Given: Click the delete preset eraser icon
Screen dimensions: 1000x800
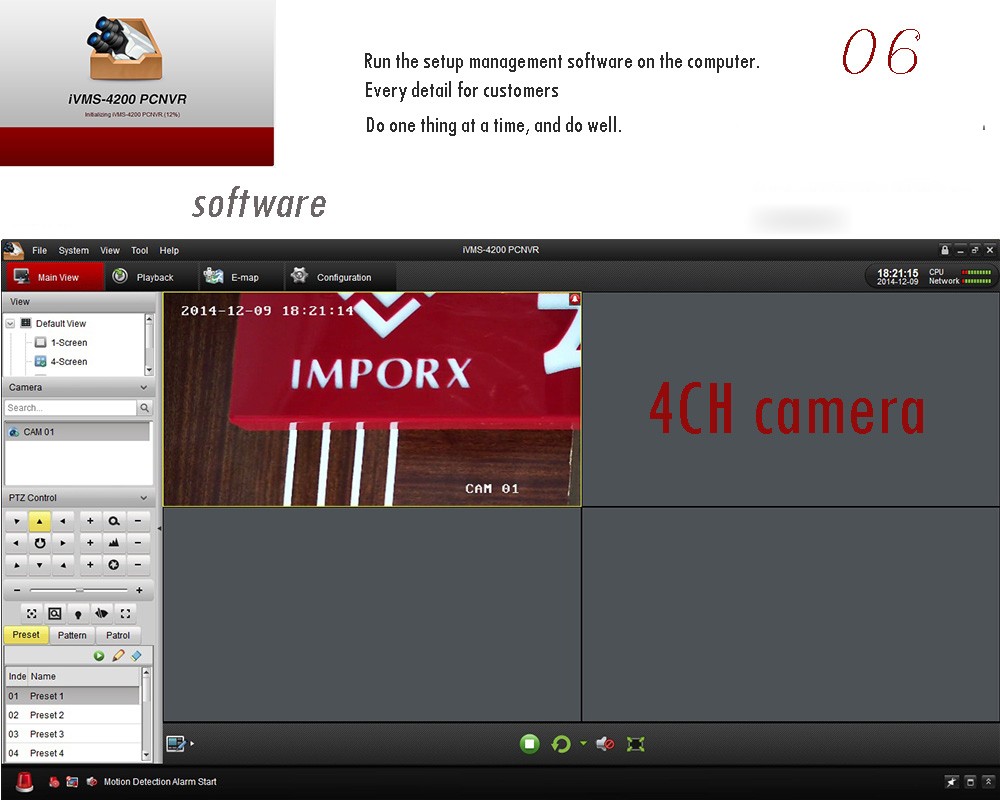Looking at the screenshot, I should click(137, 656).
